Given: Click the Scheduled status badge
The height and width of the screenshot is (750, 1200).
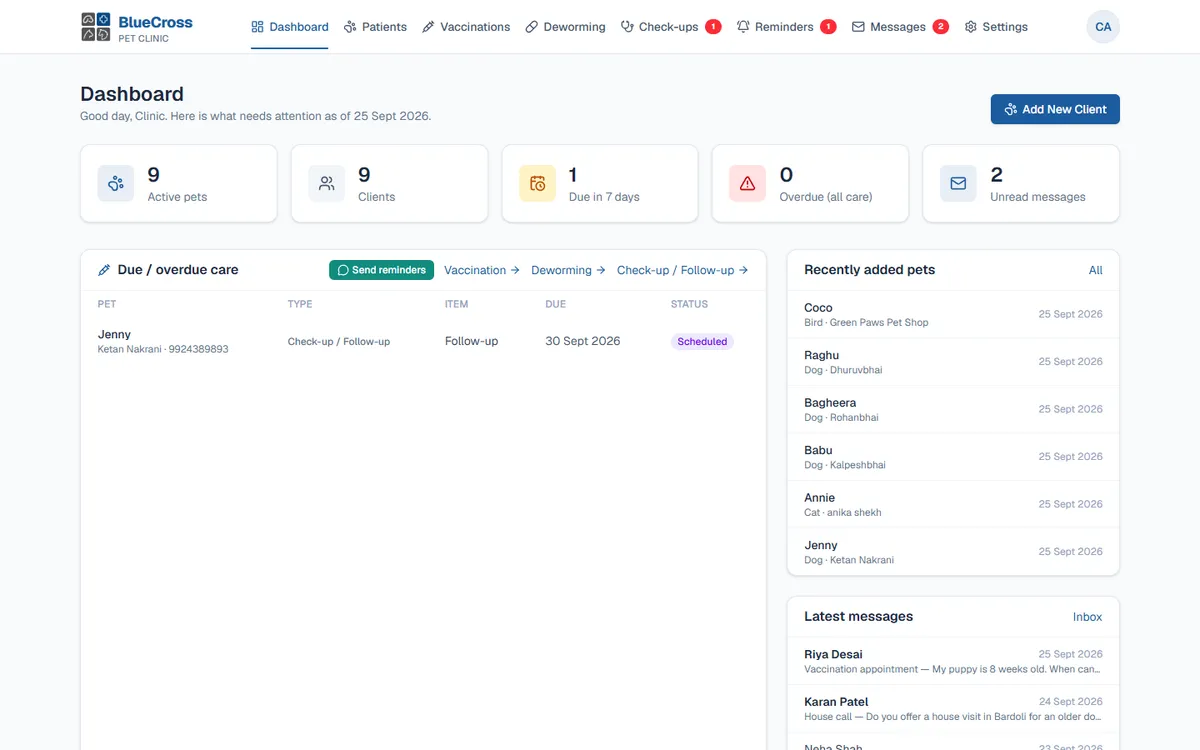Looking at the screenshot, I should point(702,341).
